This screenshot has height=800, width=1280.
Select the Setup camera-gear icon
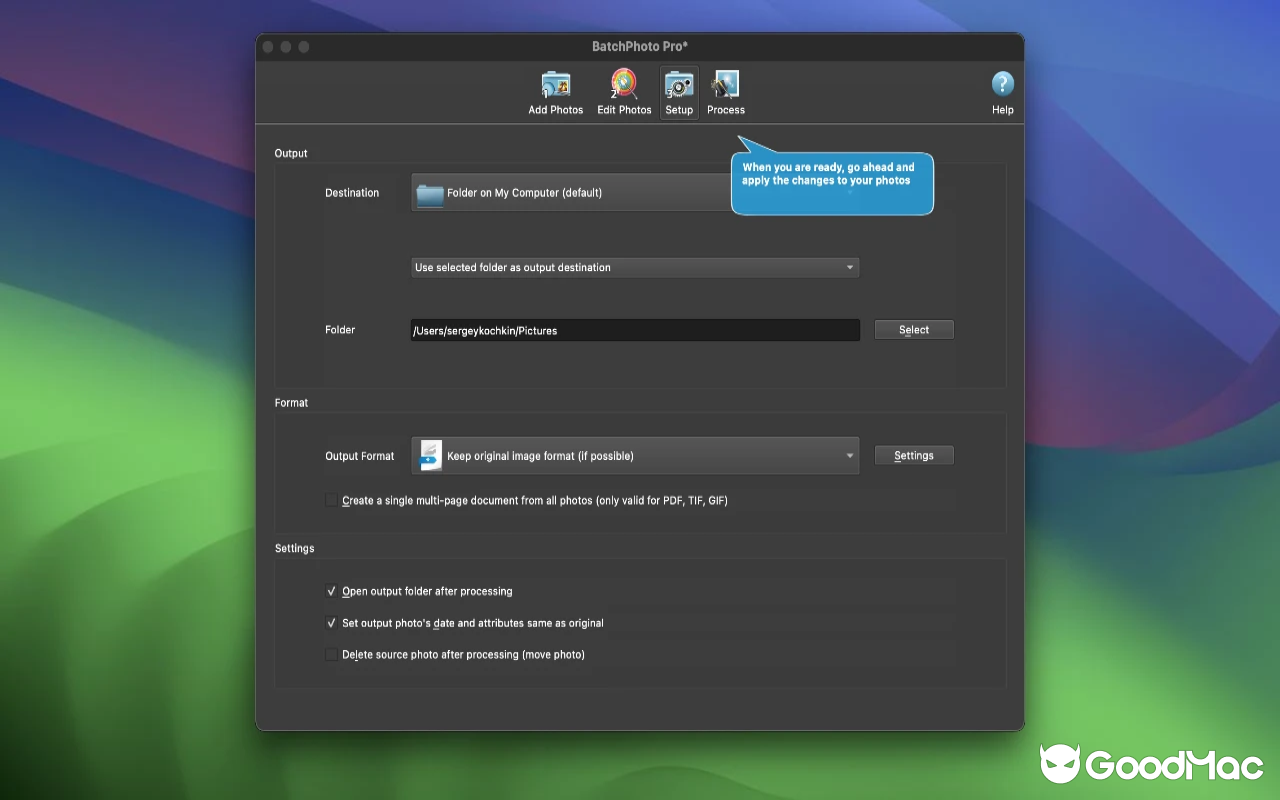pyautogui.click(x=679, y=85)
